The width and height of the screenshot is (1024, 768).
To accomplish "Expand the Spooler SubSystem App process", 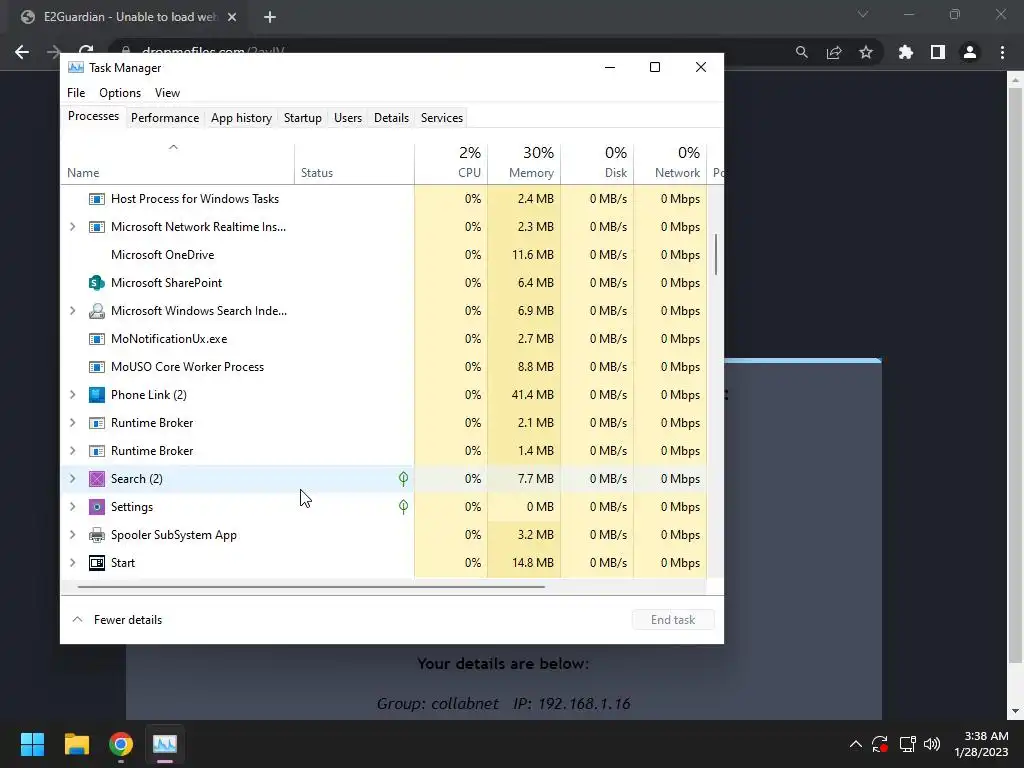I will pos(72,535).
